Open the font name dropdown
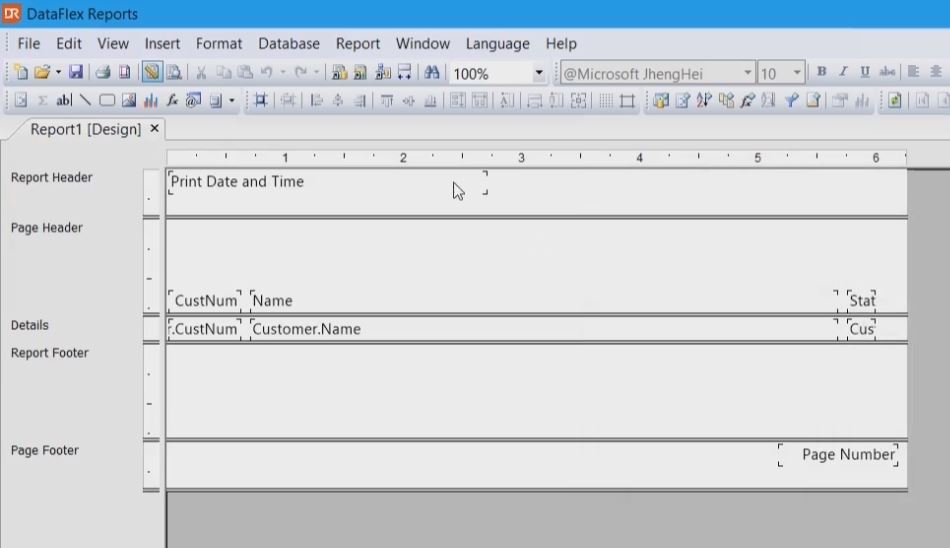 point(748,74)
